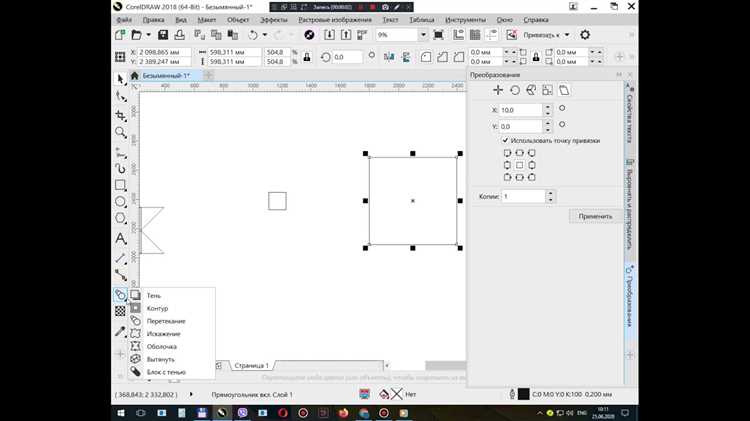Select the center anchor point in the grid

click(519, 165)
